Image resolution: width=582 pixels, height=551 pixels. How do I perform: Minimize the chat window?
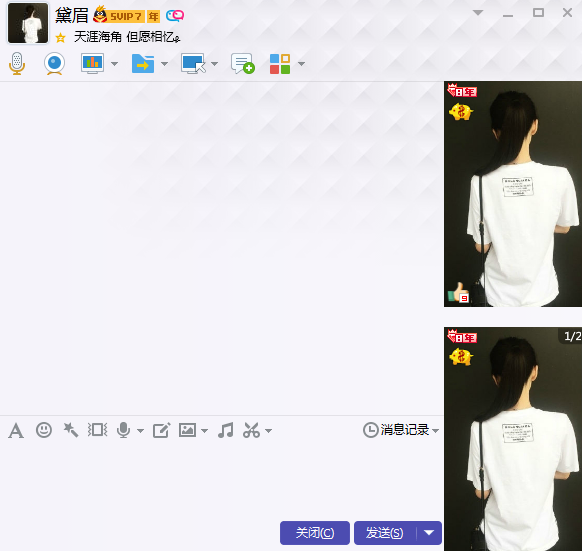508,15
